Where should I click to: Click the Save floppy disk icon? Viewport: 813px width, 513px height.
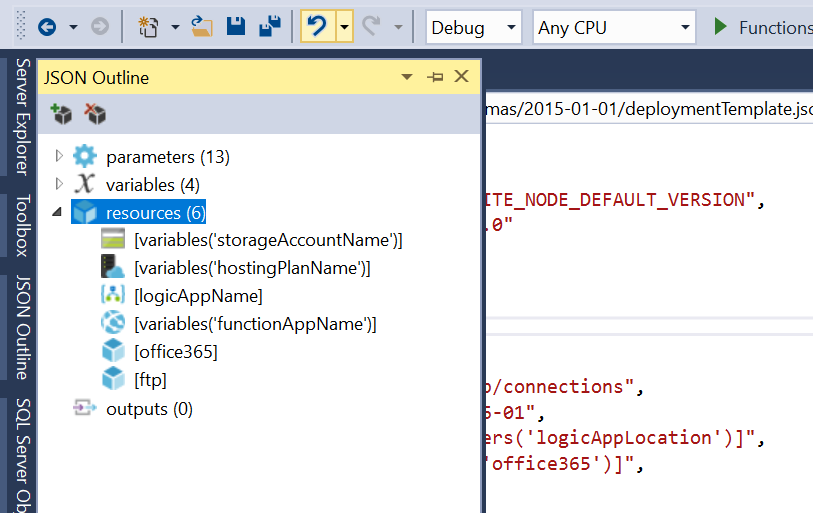coord(236,27)
